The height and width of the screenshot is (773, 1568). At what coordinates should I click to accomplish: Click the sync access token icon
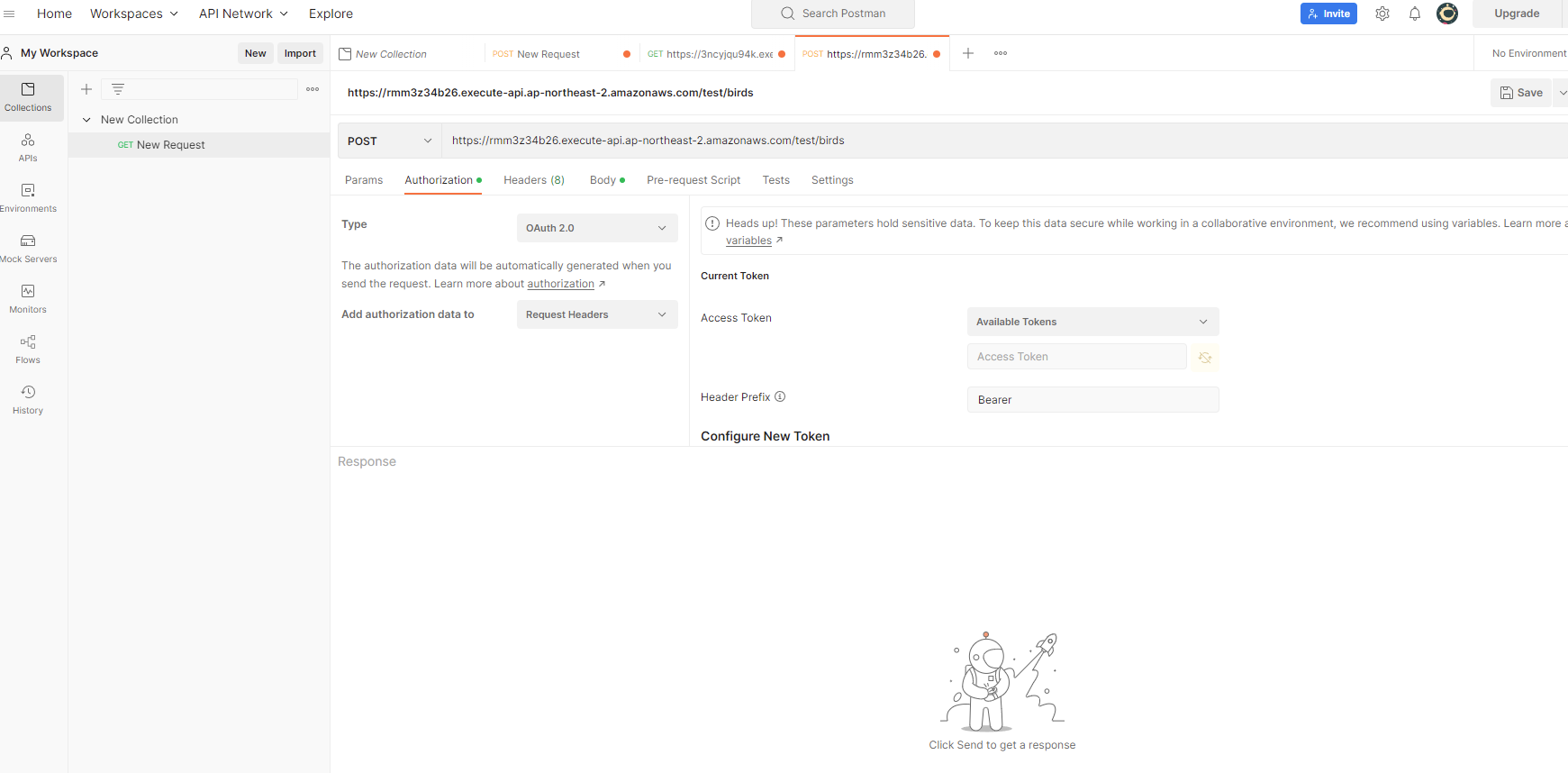tap(1205, 358)
